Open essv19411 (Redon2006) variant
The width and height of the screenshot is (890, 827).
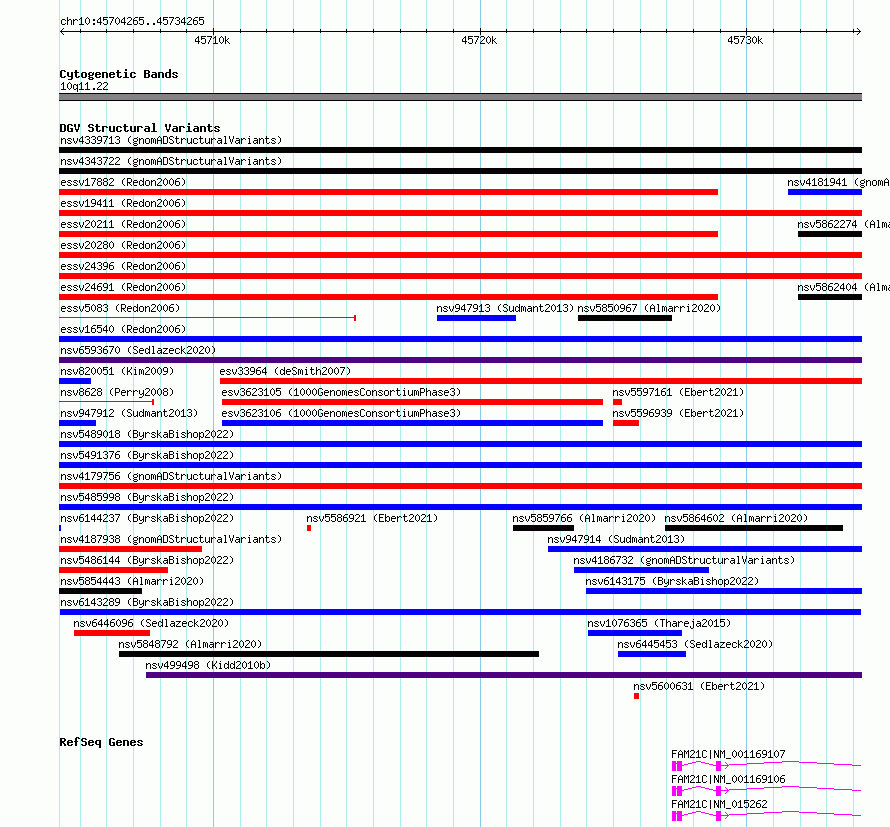point(123,203)
